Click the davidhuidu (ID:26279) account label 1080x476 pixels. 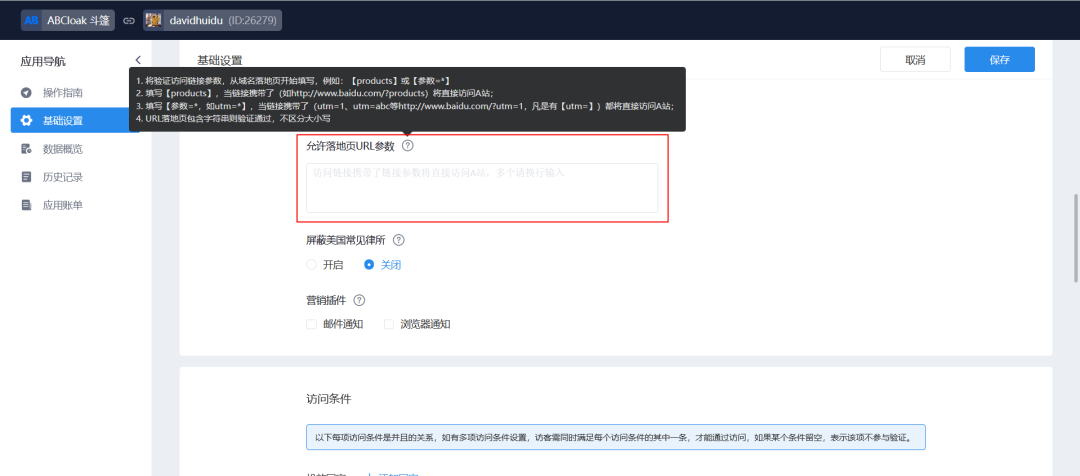pos(224,21)
